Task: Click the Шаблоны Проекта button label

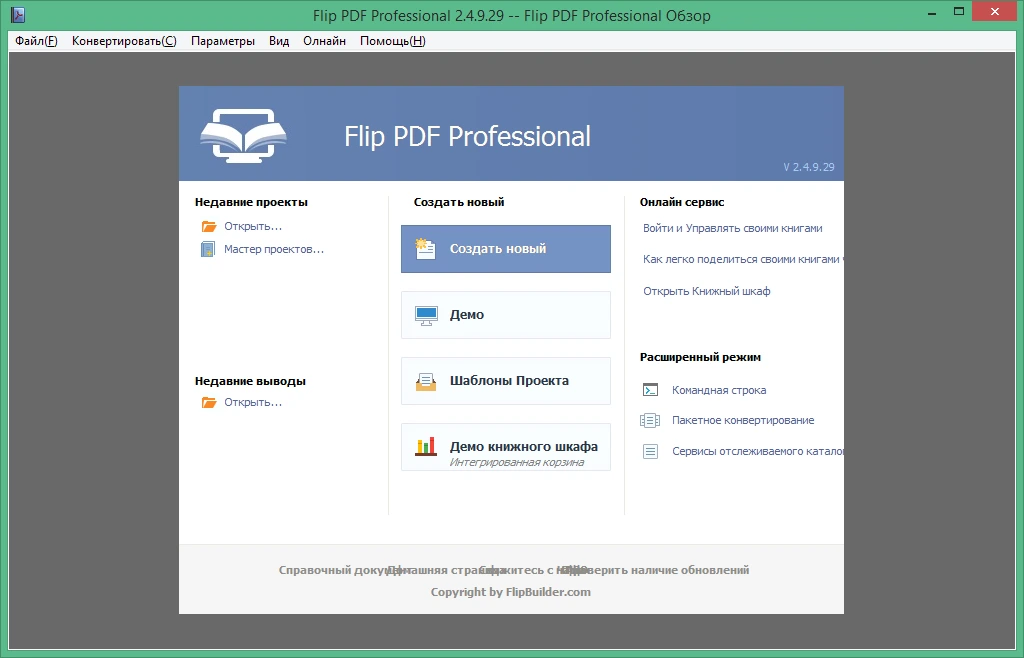Action: (x=509, y=381)
